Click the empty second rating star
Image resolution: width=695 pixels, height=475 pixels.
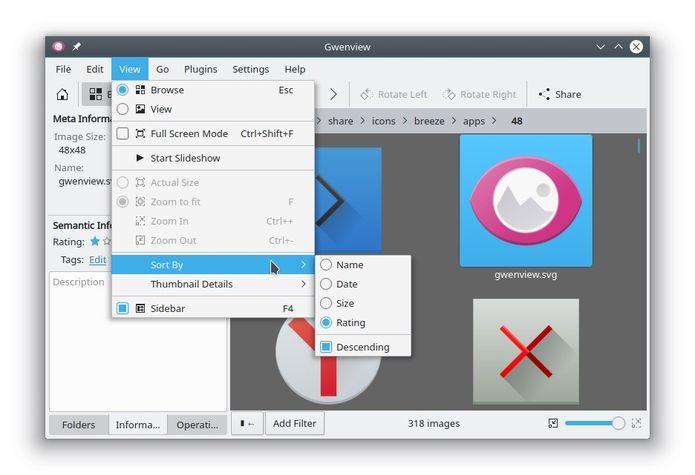pyautogui.click(x=107, y=241)
